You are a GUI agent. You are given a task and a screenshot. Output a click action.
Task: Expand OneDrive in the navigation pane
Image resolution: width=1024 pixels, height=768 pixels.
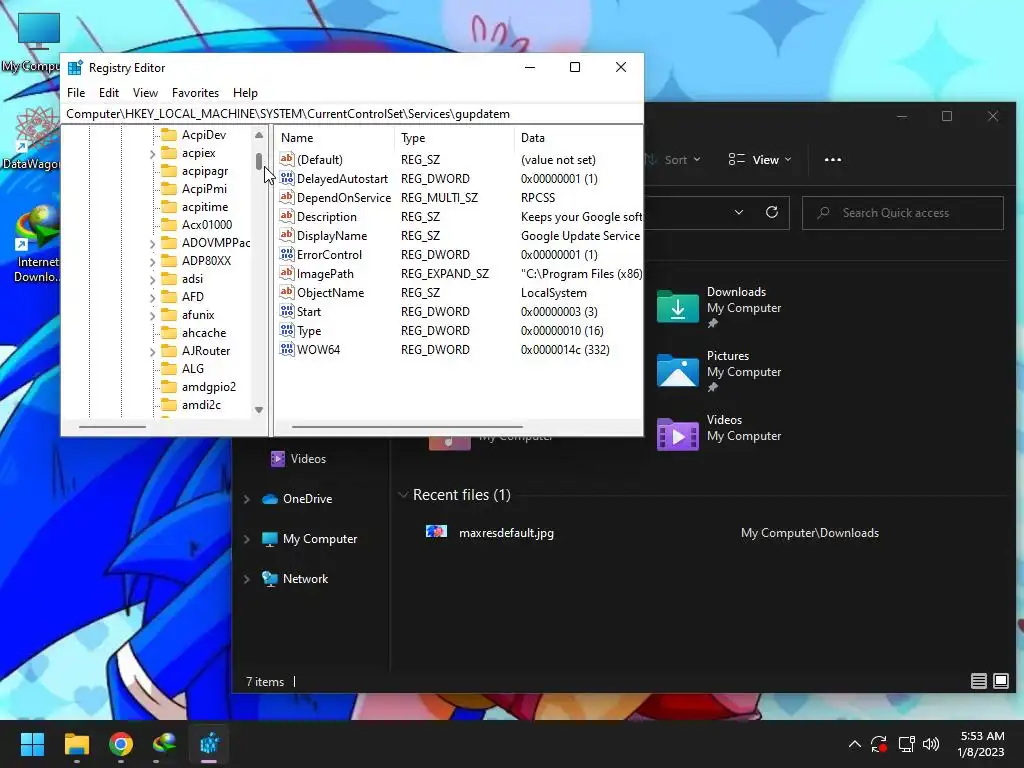pyautogui.click(x=247, y=499)
